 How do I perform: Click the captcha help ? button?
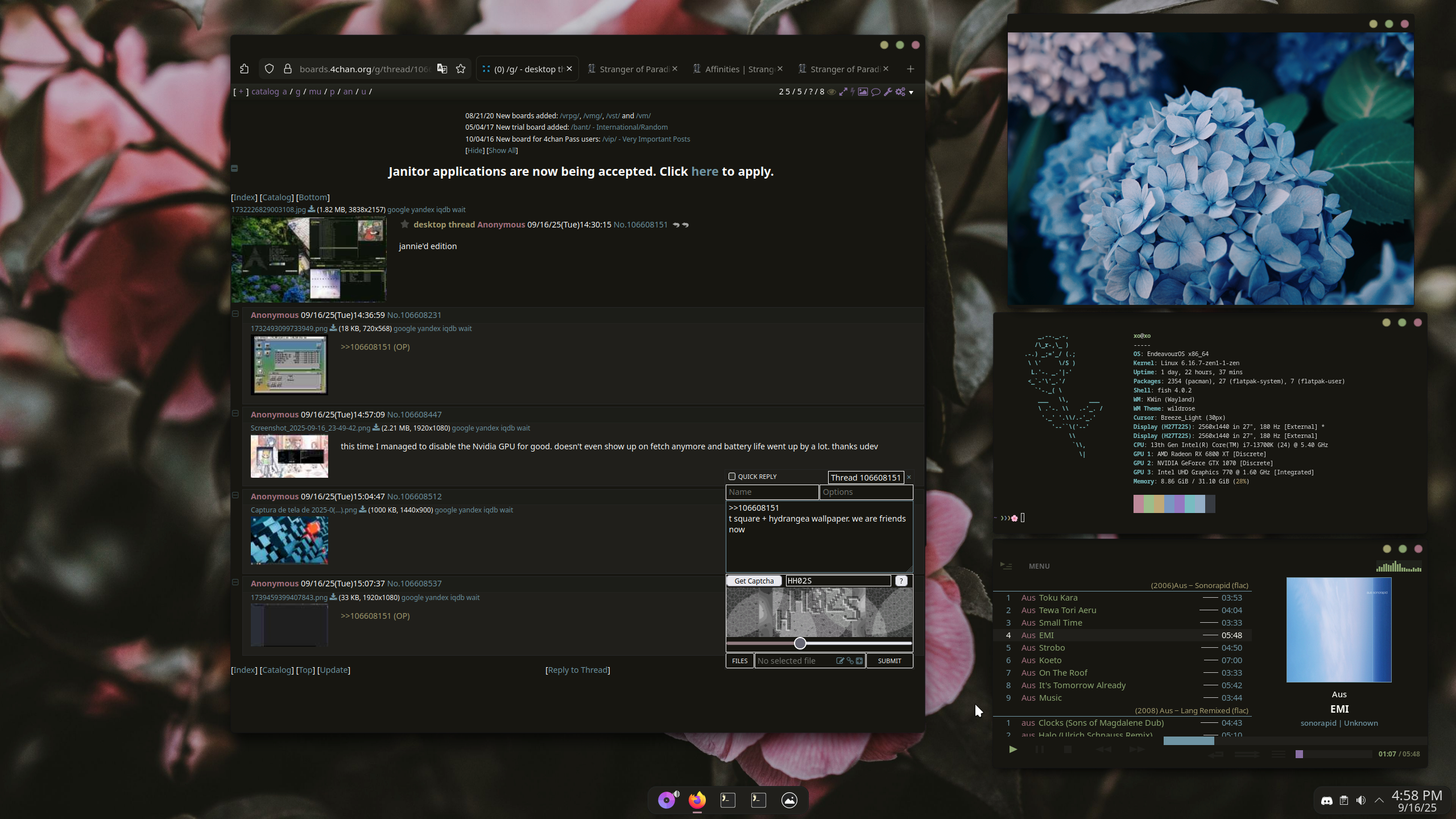click(901, 581)
